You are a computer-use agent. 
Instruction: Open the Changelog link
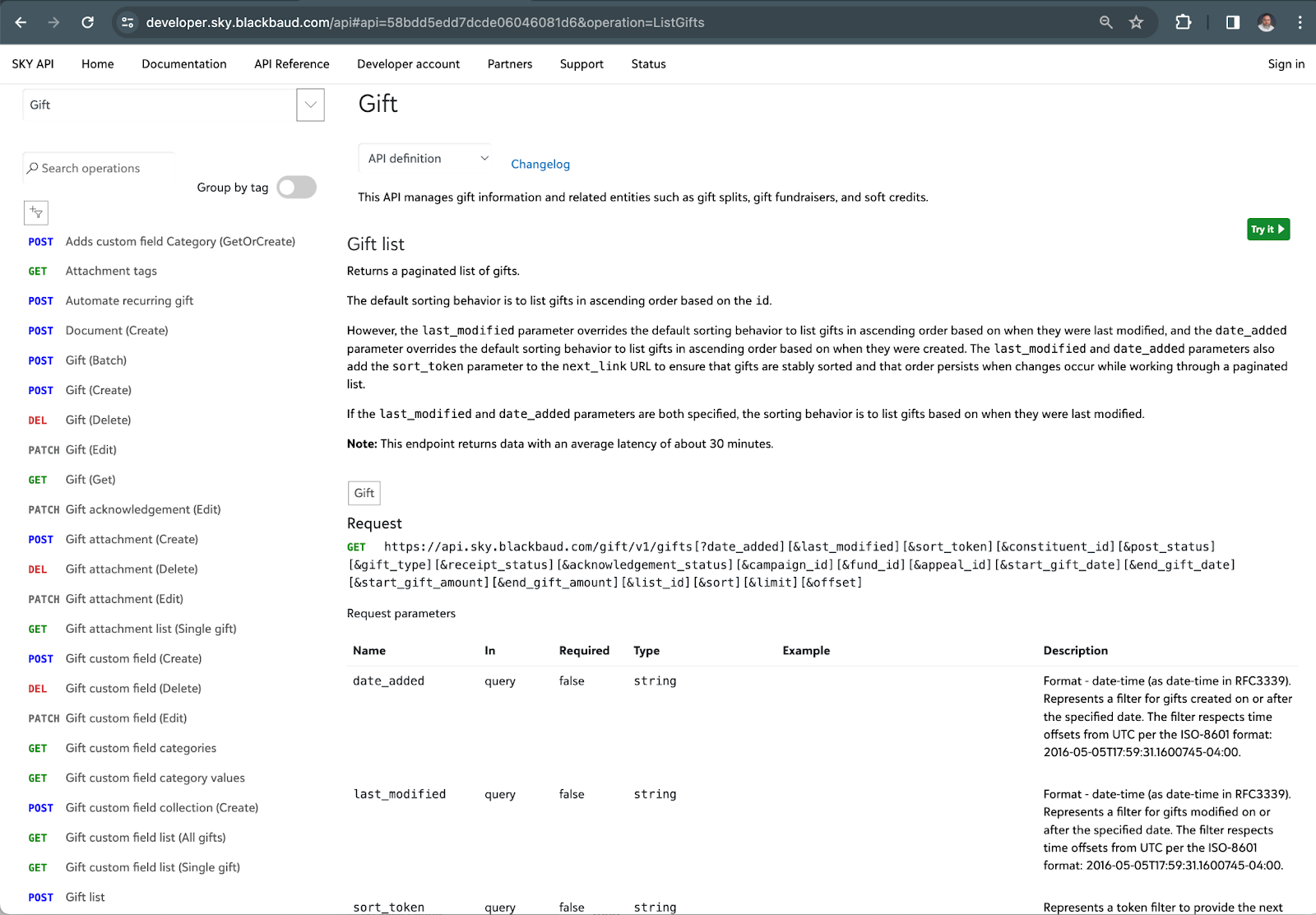(540, 164)
